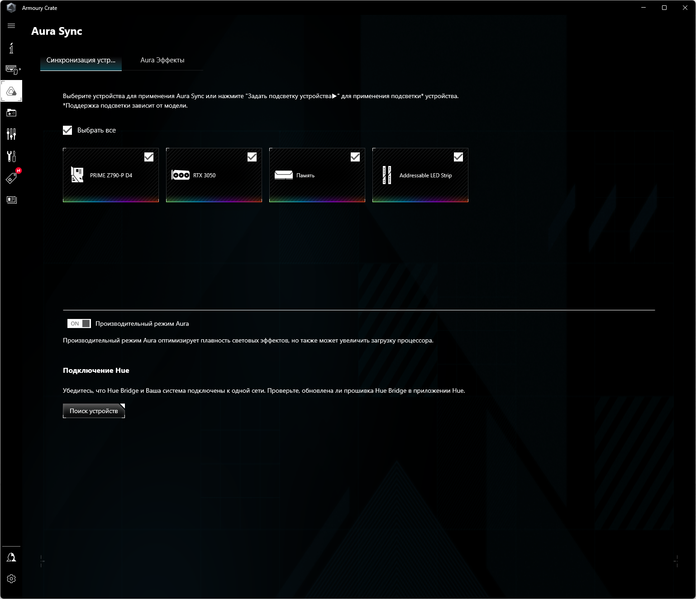Screen dimensions: 696x599
Task: Click the Производительный режим Aura label
Action: [142, 324]
